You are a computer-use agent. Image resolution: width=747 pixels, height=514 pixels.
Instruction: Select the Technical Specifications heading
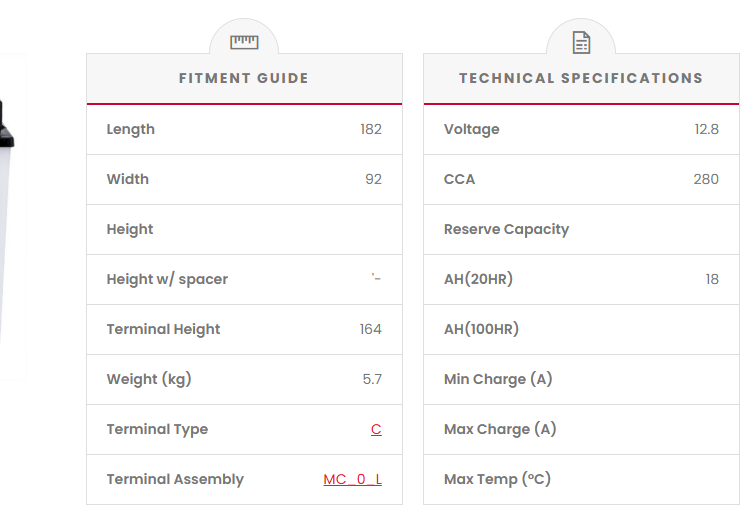tap(581, 78)
